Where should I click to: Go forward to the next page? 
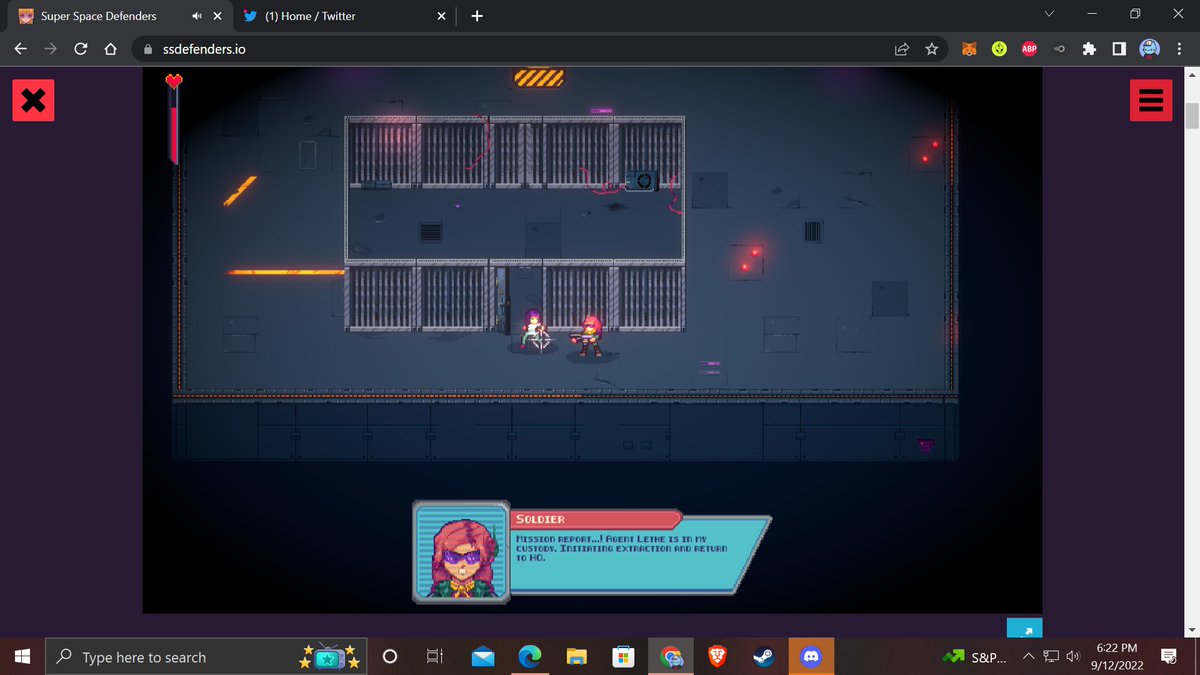tap(51, 48)
